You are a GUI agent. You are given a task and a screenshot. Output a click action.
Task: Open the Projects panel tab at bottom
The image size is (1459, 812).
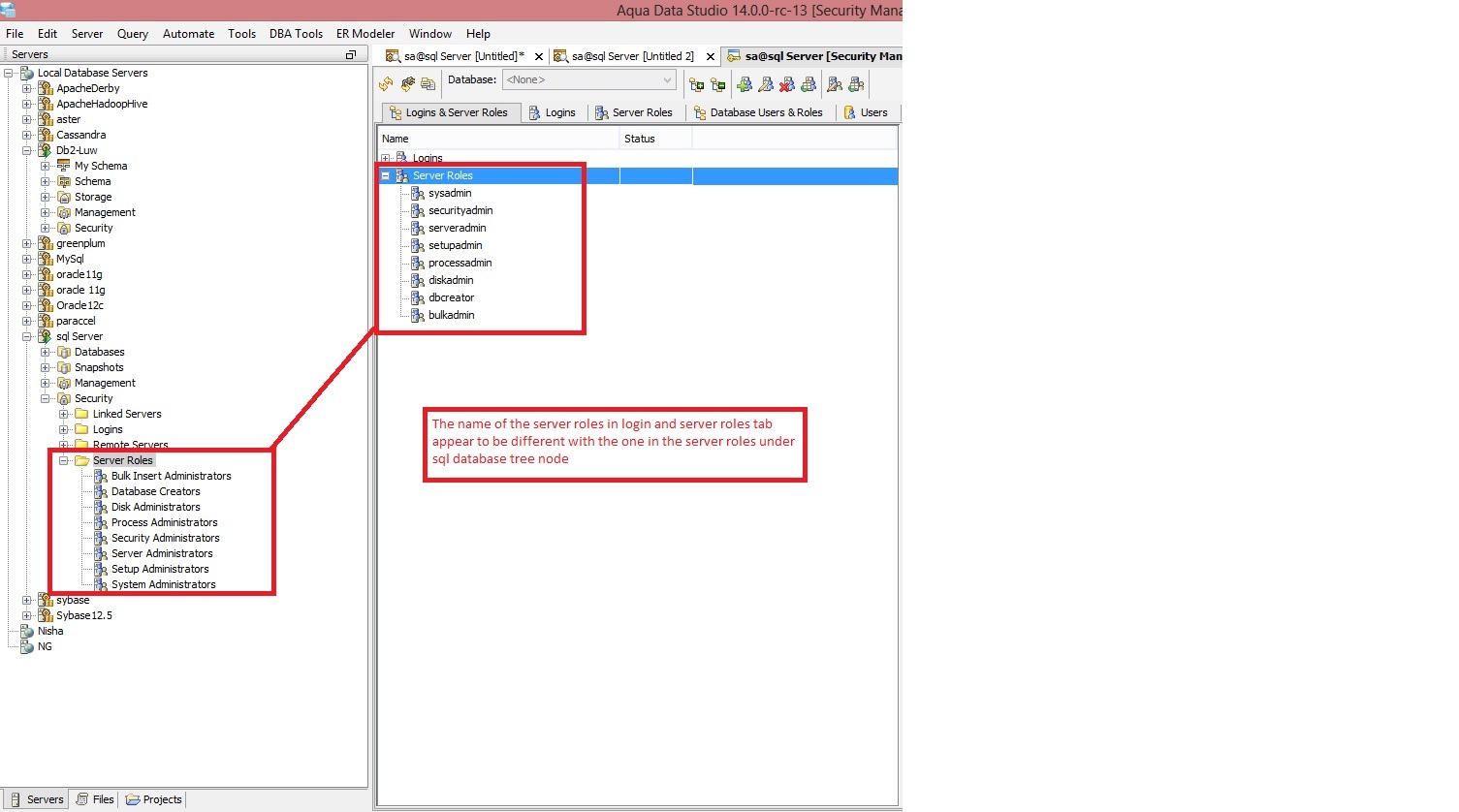[x=154, y=799]
